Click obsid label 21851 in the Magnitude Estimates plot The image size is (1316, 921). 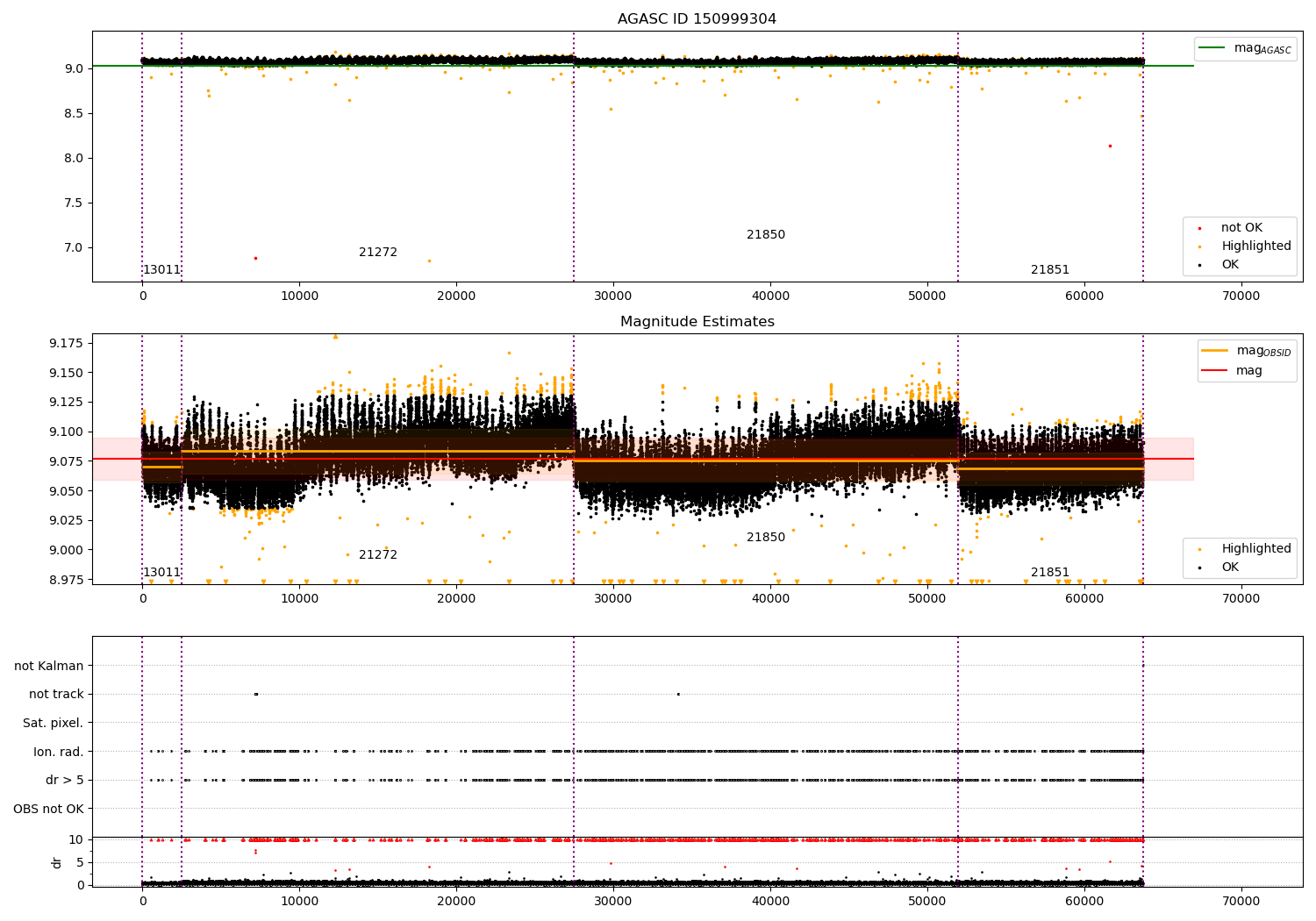pos(1050,573)
